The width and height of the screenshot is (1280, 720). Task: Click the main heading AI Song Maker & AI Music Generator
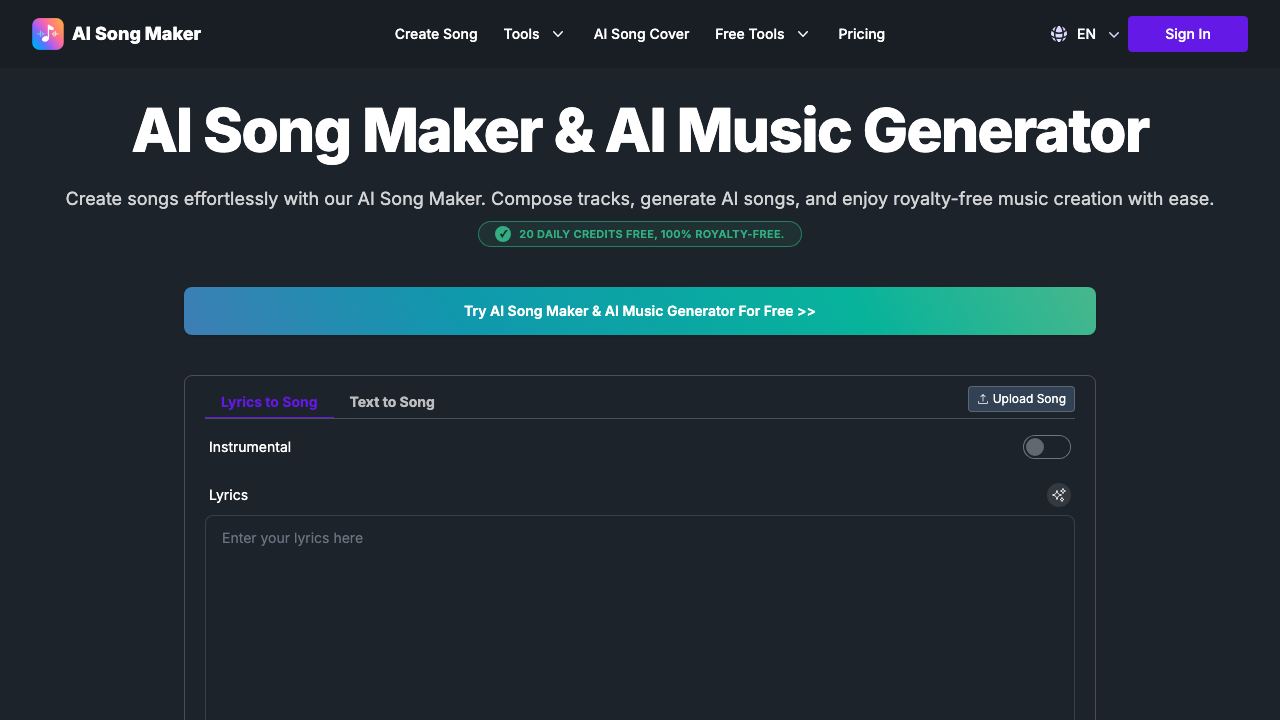[640, 131]
